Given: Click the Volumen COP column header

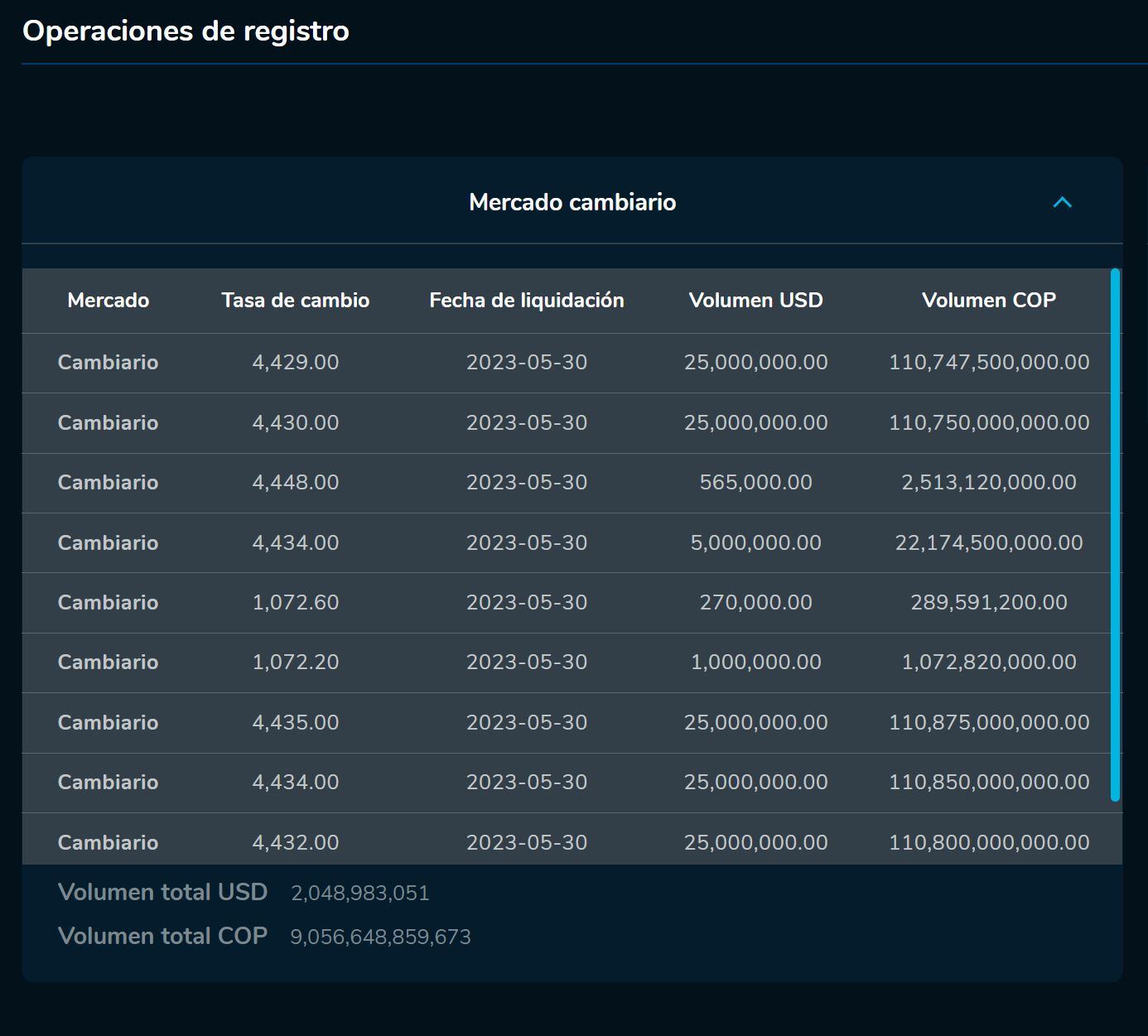Looking at the screenshot, I should pyautogui.click(x=988, y=300).
